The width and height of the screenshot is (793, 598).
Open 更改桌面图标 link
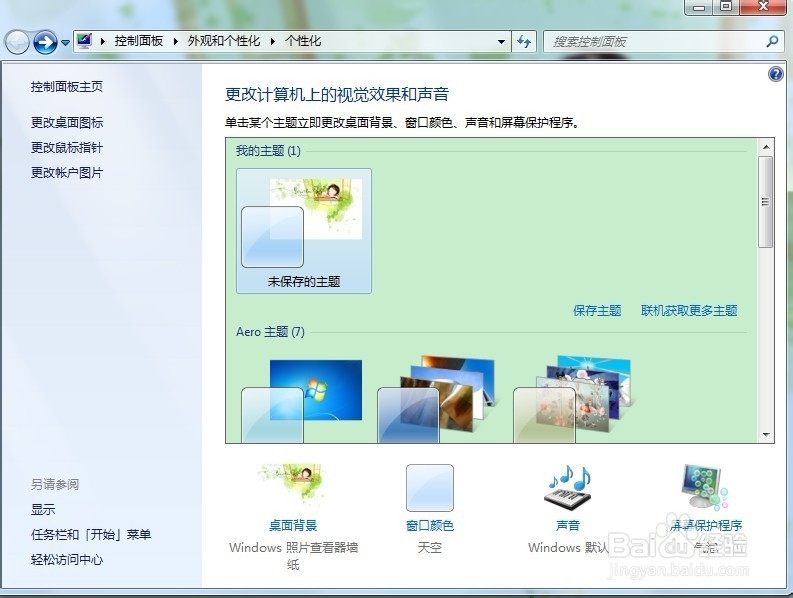point(67,122)
